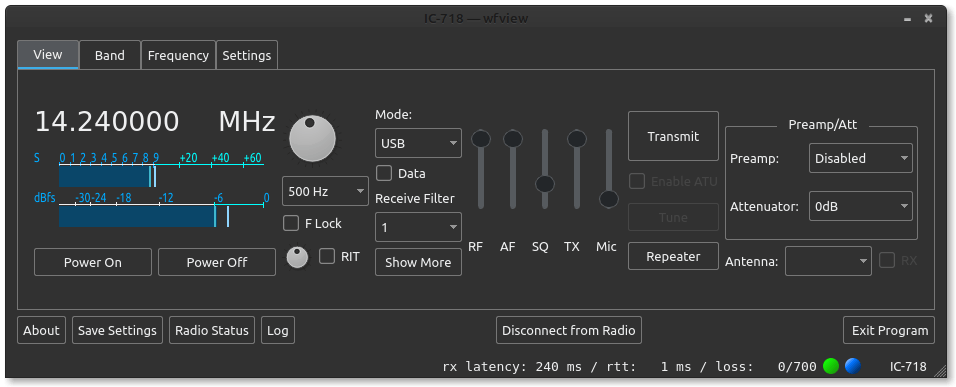Open the Mode dropdown showing USB
956x387 pixels.
point(418,143)
